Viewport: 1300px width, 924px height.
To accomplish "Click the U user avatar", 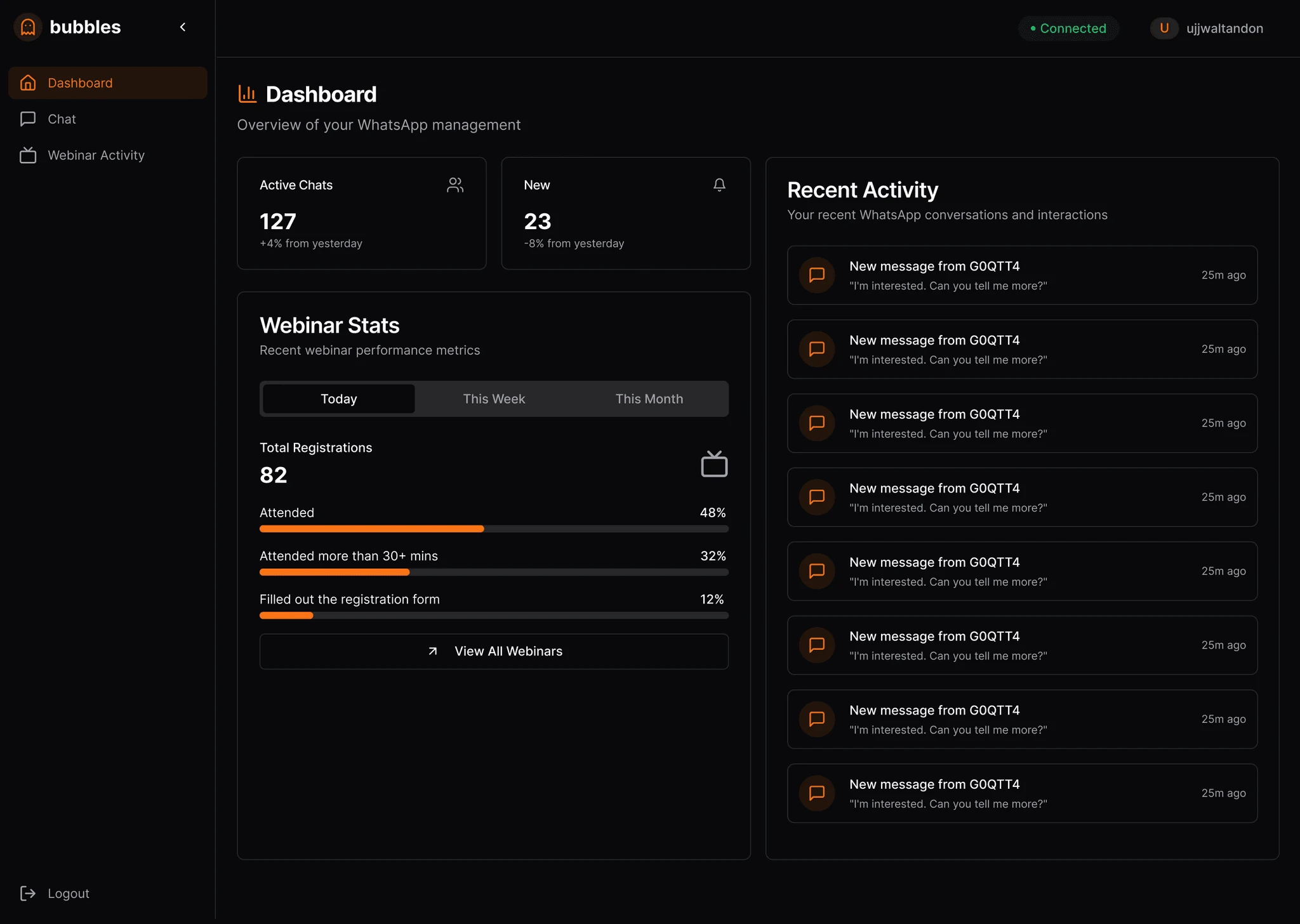I will (1164, 28).
